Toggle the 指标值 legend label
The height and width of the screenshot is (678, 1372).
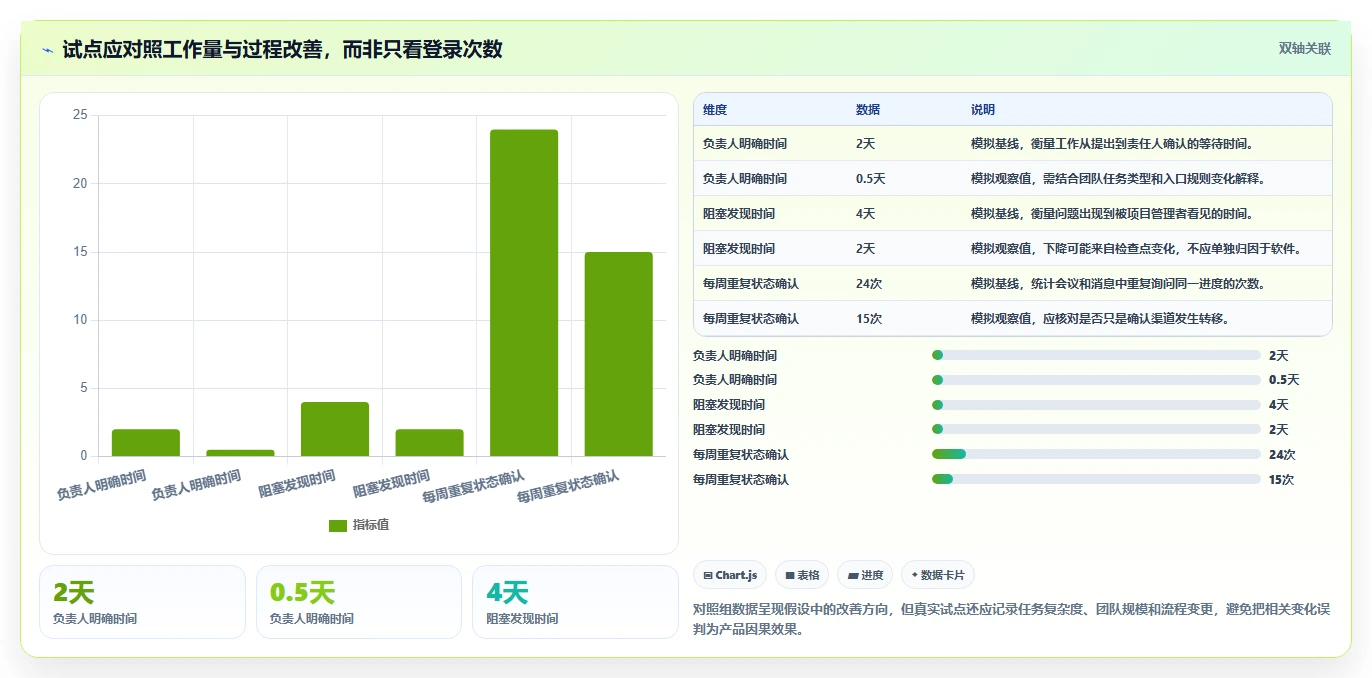tap(371, 525)
